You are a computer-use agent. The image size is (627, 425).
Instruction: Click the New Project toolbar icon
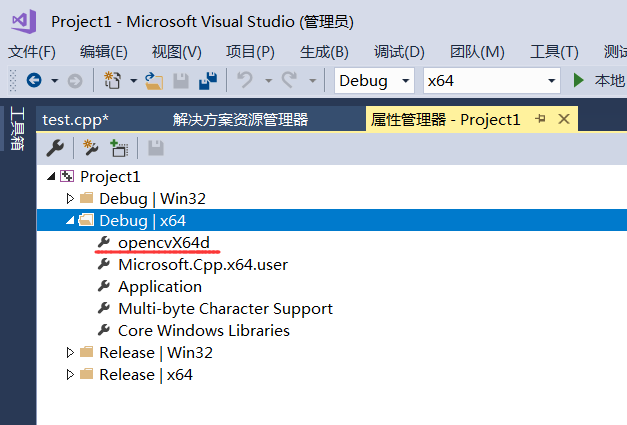coord(112,80)
